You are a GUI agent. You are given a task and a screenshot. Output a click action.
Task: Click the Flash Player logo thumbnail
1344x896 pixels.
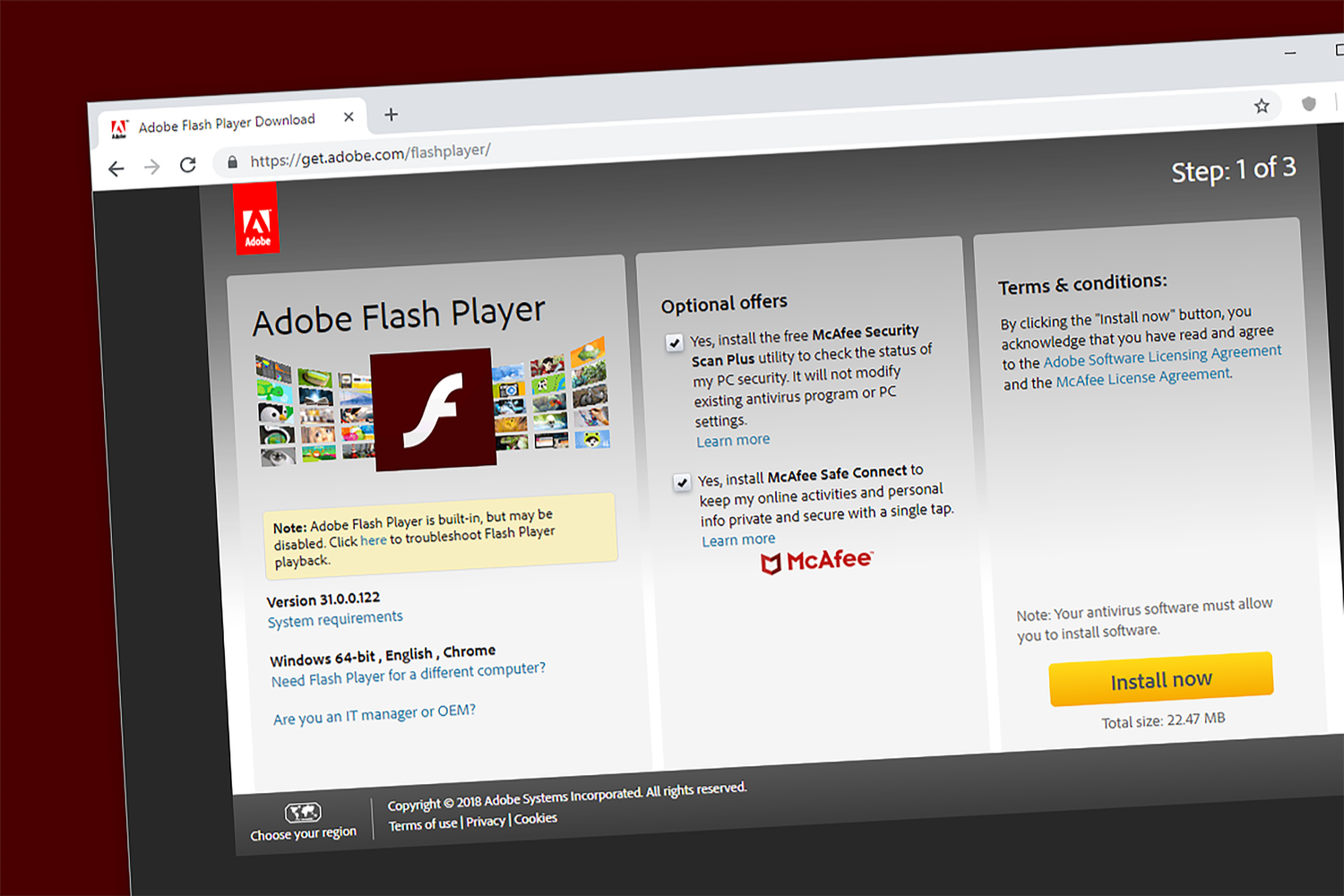coord(433,409)
